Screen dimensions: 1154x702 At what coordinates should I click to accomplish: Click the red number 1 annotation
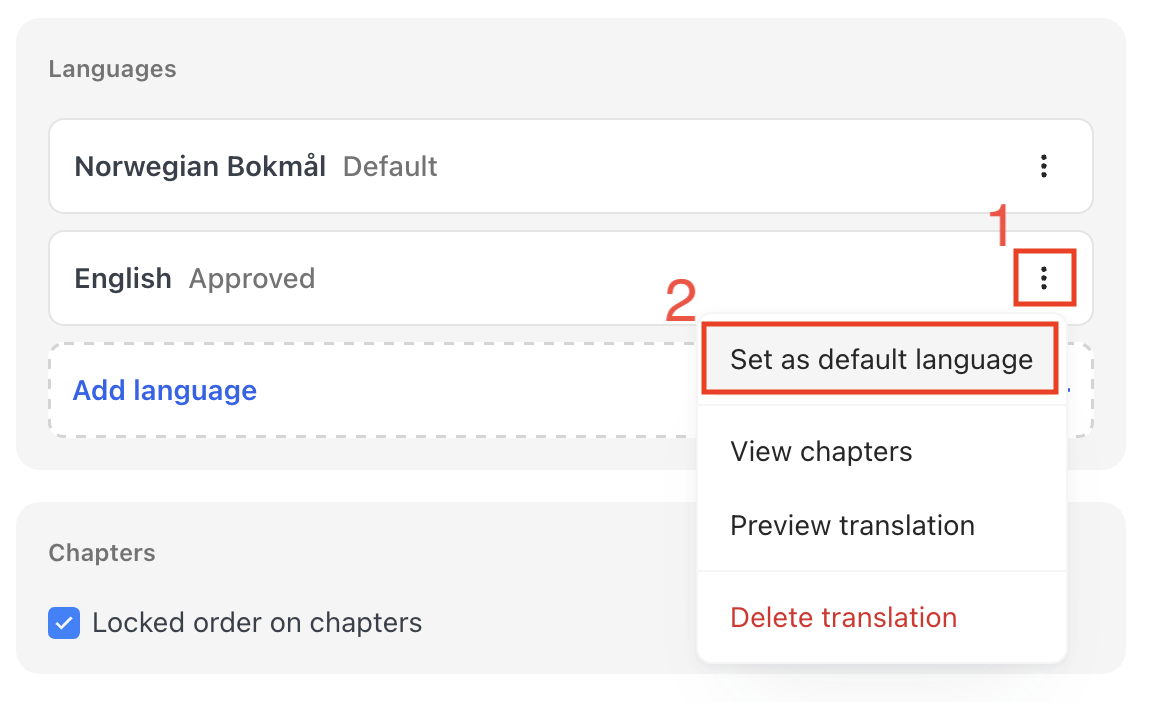coord(999,225)
